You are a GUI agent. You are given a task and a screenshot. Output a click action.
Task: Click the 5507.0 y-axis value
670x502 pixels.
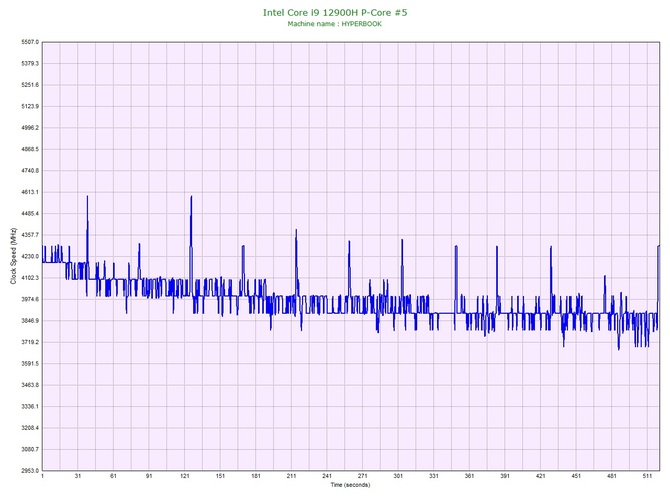pos(30,42)
